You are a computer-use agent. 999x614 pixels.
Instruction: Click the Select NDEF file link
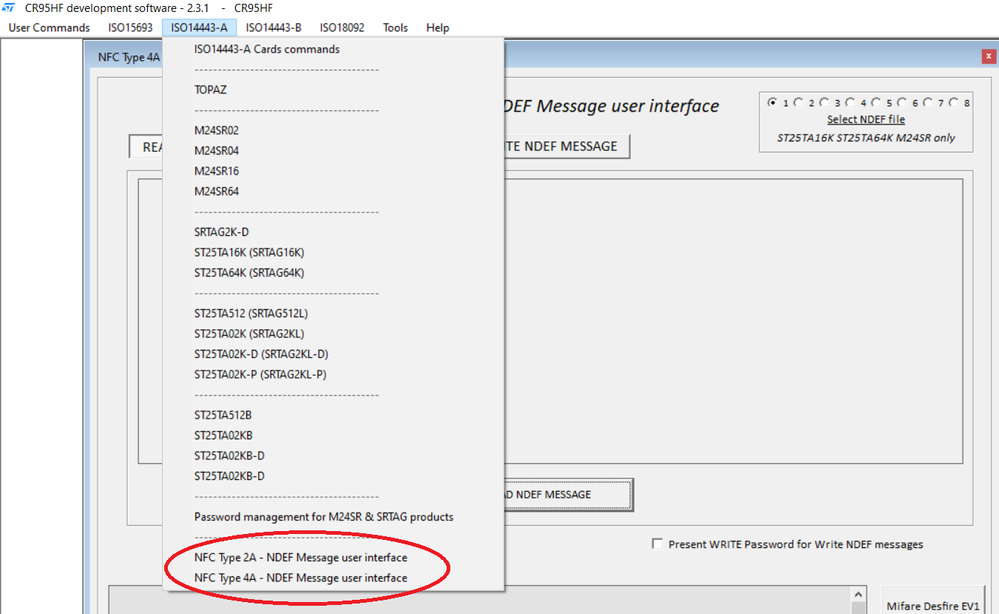point(866,119)
